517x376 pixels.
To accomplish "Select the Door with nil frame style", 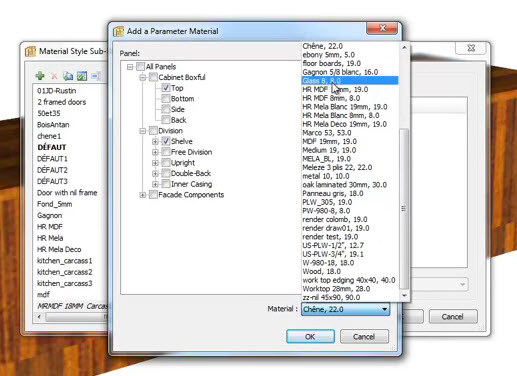I will click(67, 193).
